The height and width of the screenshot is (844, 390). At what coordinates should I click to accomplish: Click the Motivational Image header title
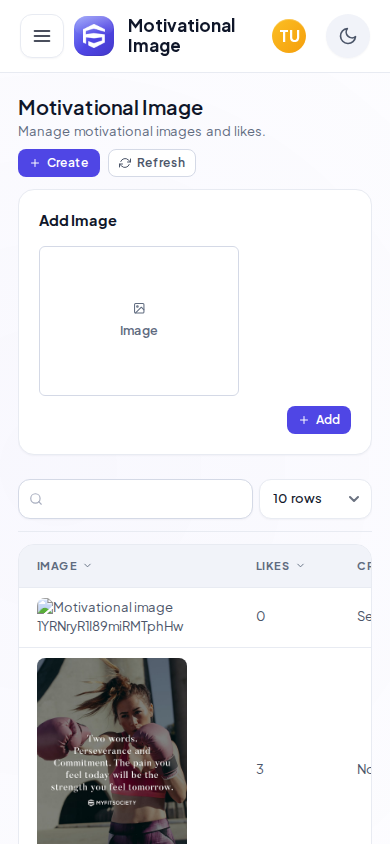tap(181, 36)
